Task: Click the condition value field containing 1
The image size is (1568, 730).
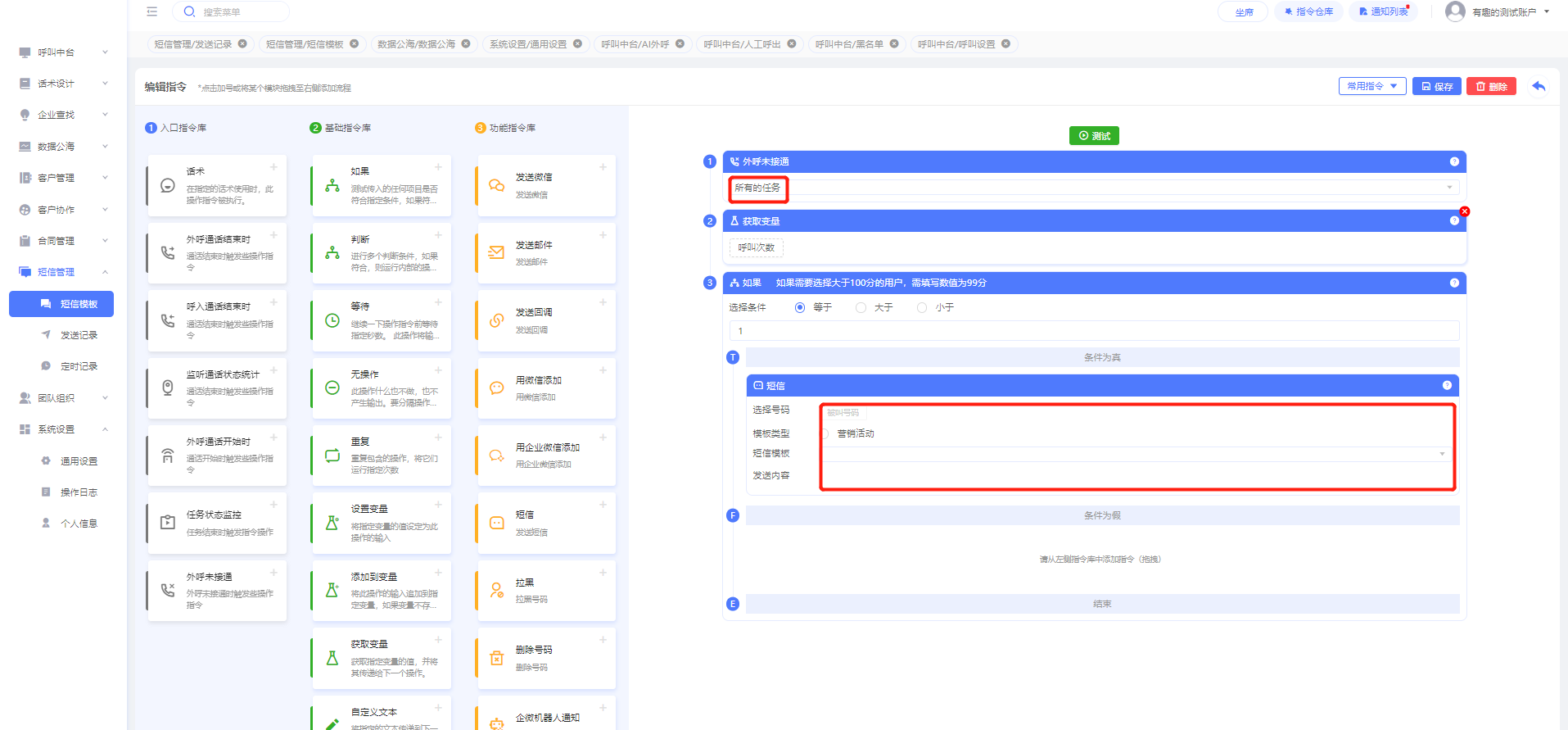Action: pyautogui.click(x=1094, y=331)
